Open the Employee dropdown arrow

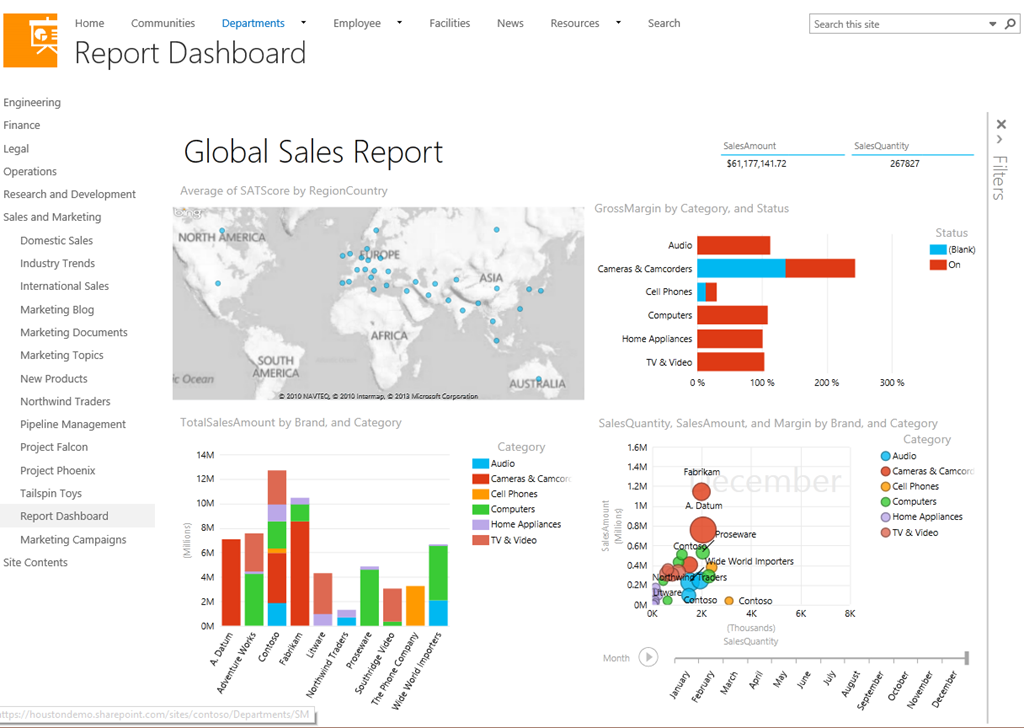[399, 23]
